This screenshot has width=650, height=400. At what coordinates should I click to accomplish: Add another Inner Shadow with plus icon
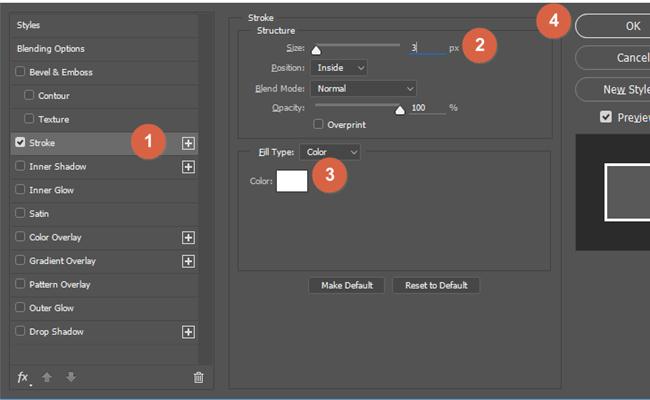pos(188,167)
